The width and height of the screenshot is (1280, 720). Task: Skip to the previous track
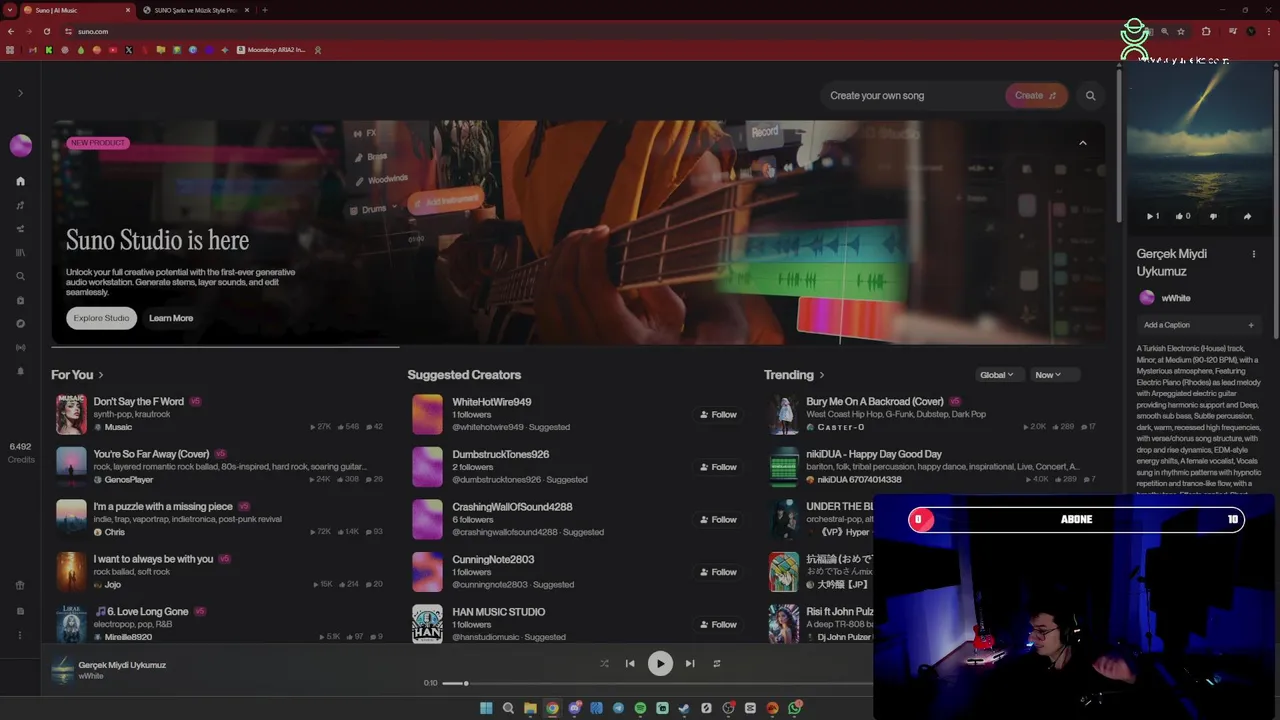[x=630, y=663]
